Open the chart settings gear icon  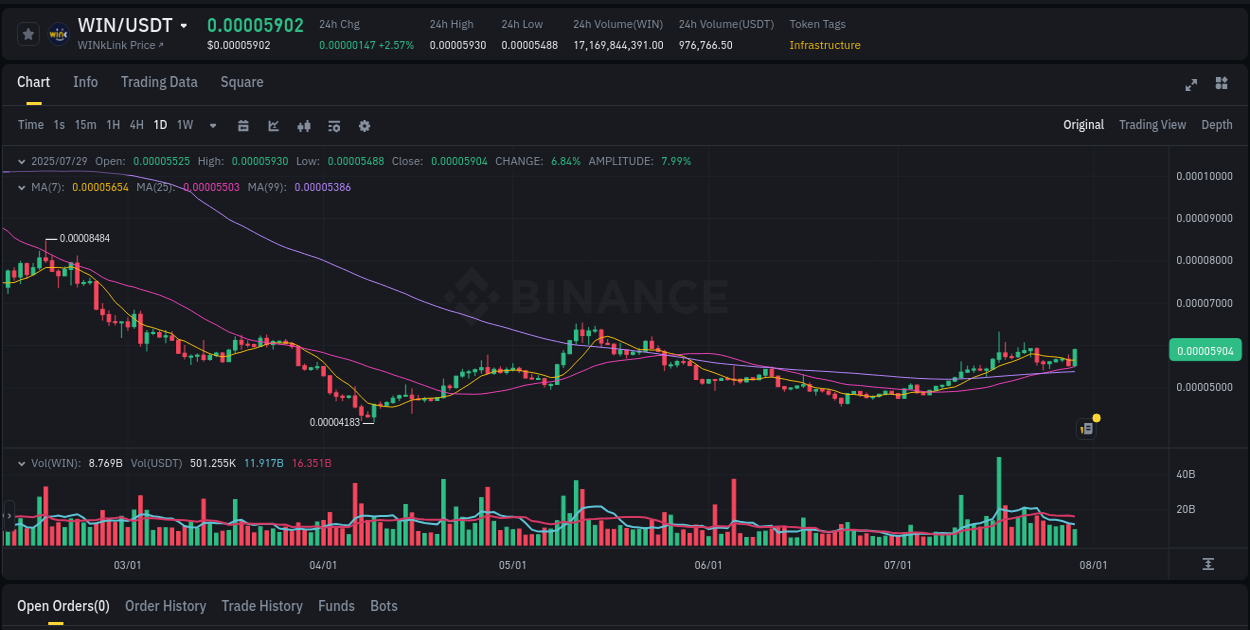(364, 126)
